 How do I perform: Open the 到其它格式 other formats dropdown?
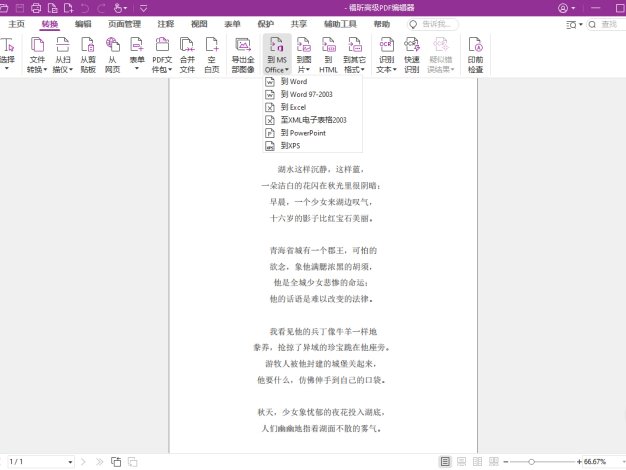click(x=355, y=55)
